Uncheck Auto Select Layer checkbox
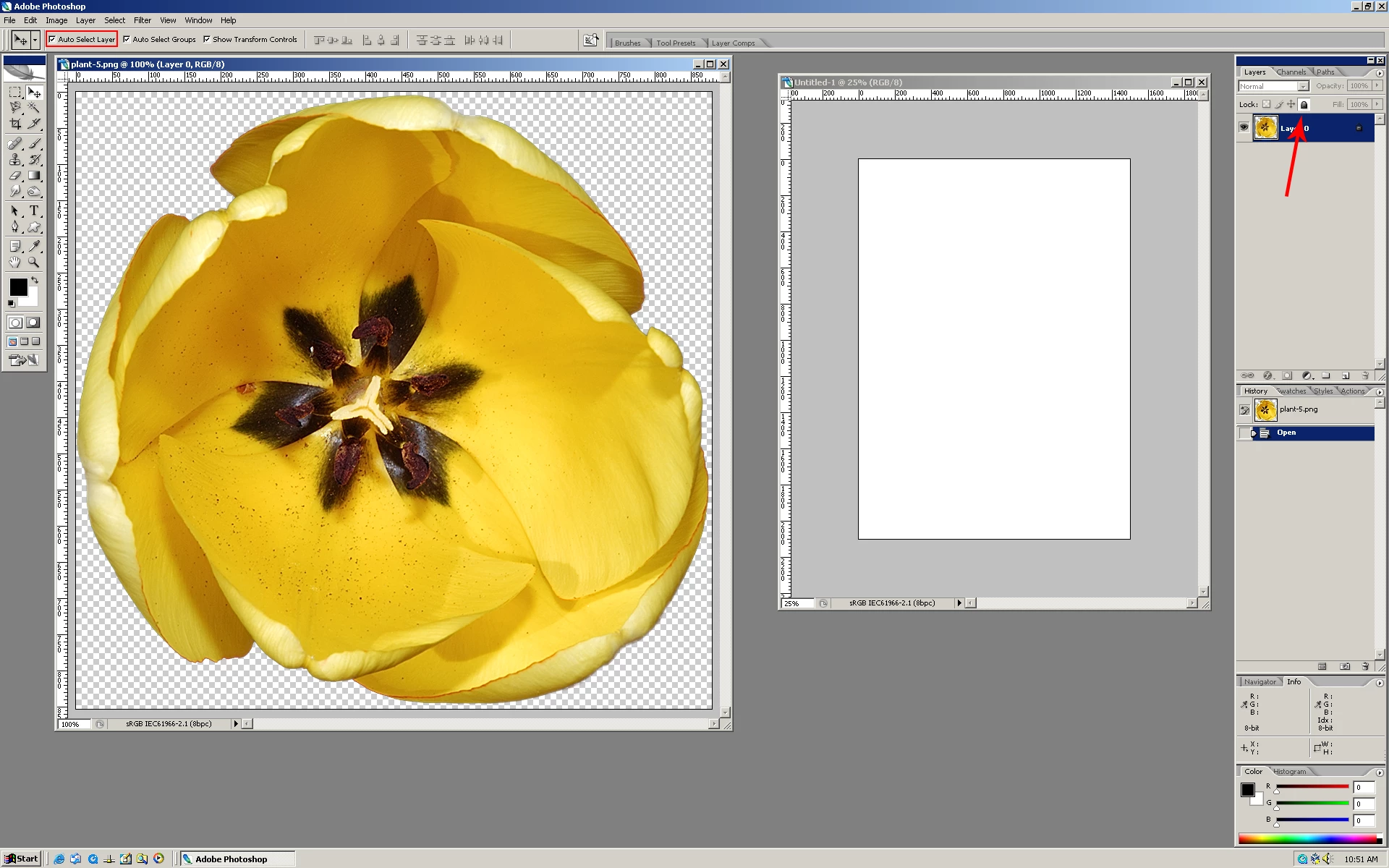Viewport: 1389px width, 868px height. coord(53,40)
